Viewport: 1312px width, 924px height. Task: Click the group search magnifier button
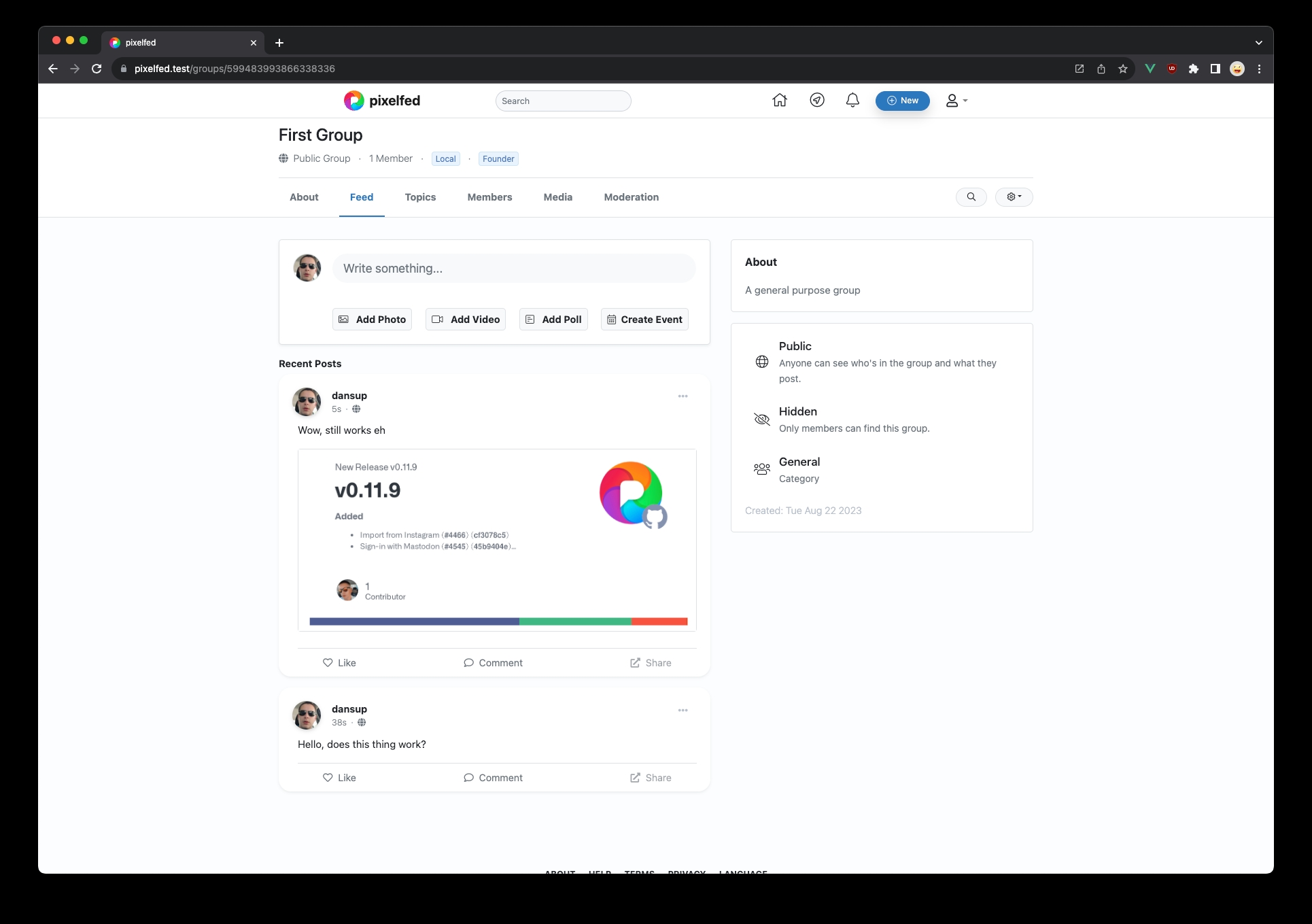(x=971, y=197)
